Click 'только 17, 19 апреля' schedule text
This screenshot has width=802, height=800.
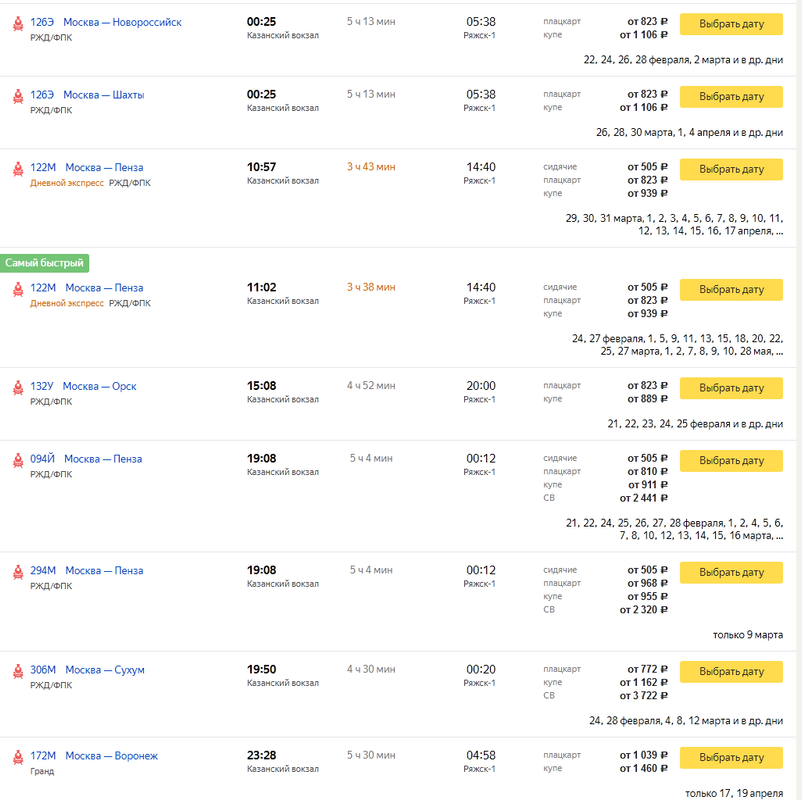pyautogui.click(x=734, y=793)
